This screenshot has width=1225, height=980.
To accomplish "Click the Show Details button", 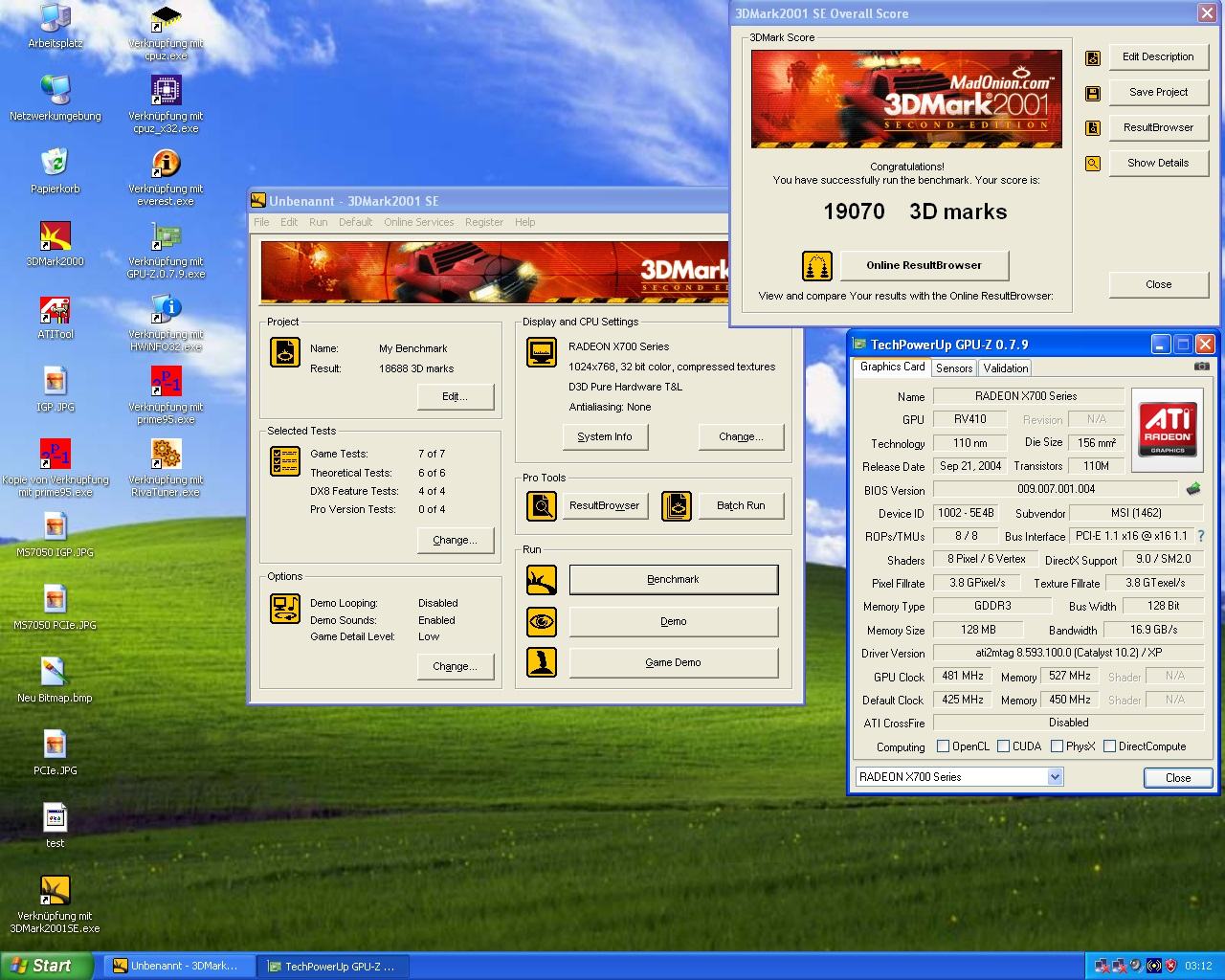I will 1158,163.
